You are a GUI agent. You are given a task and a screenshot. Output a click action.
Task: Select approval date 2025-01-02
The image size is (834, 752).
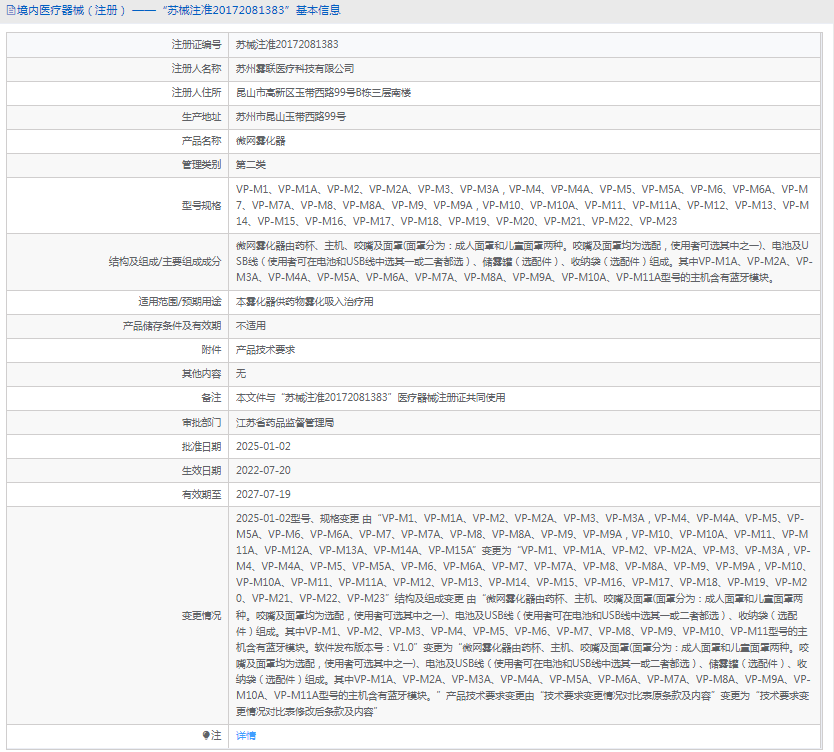[263, 446]
